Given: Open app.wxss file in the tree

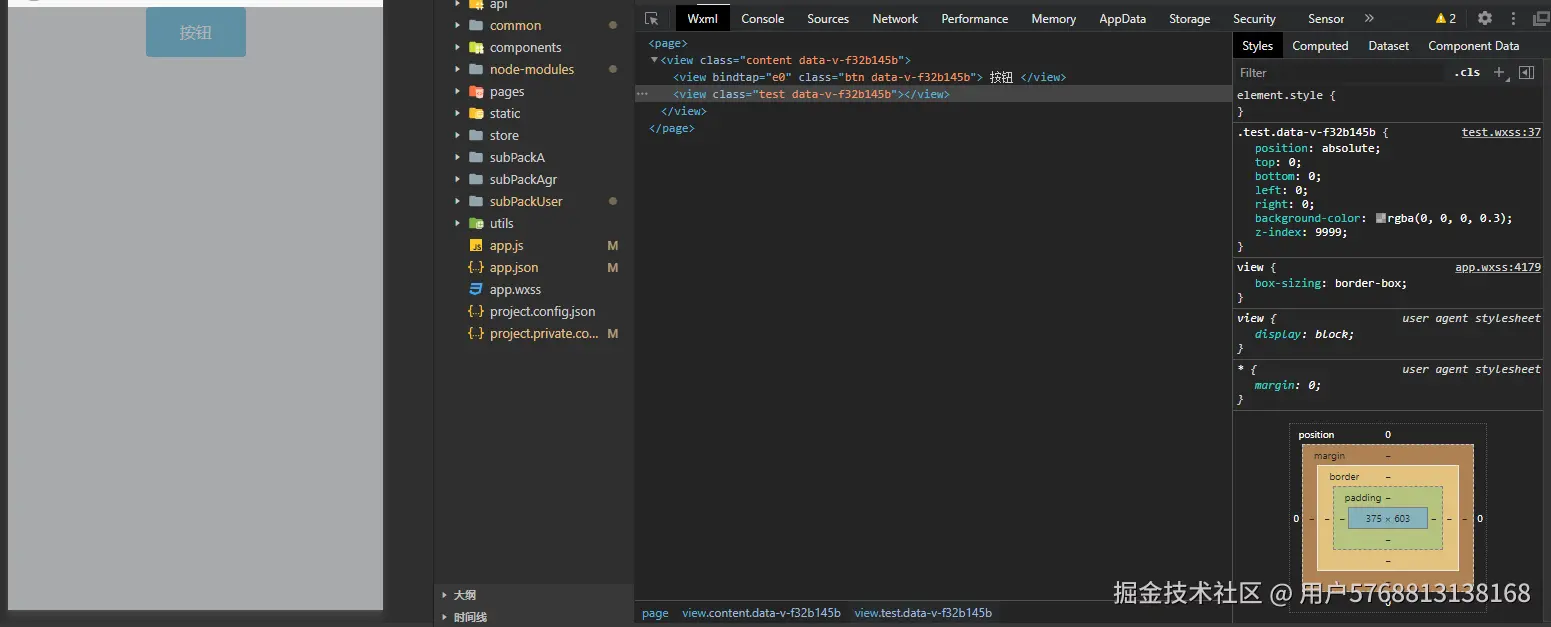Looking at the screenshot, I should coord(515,290).
